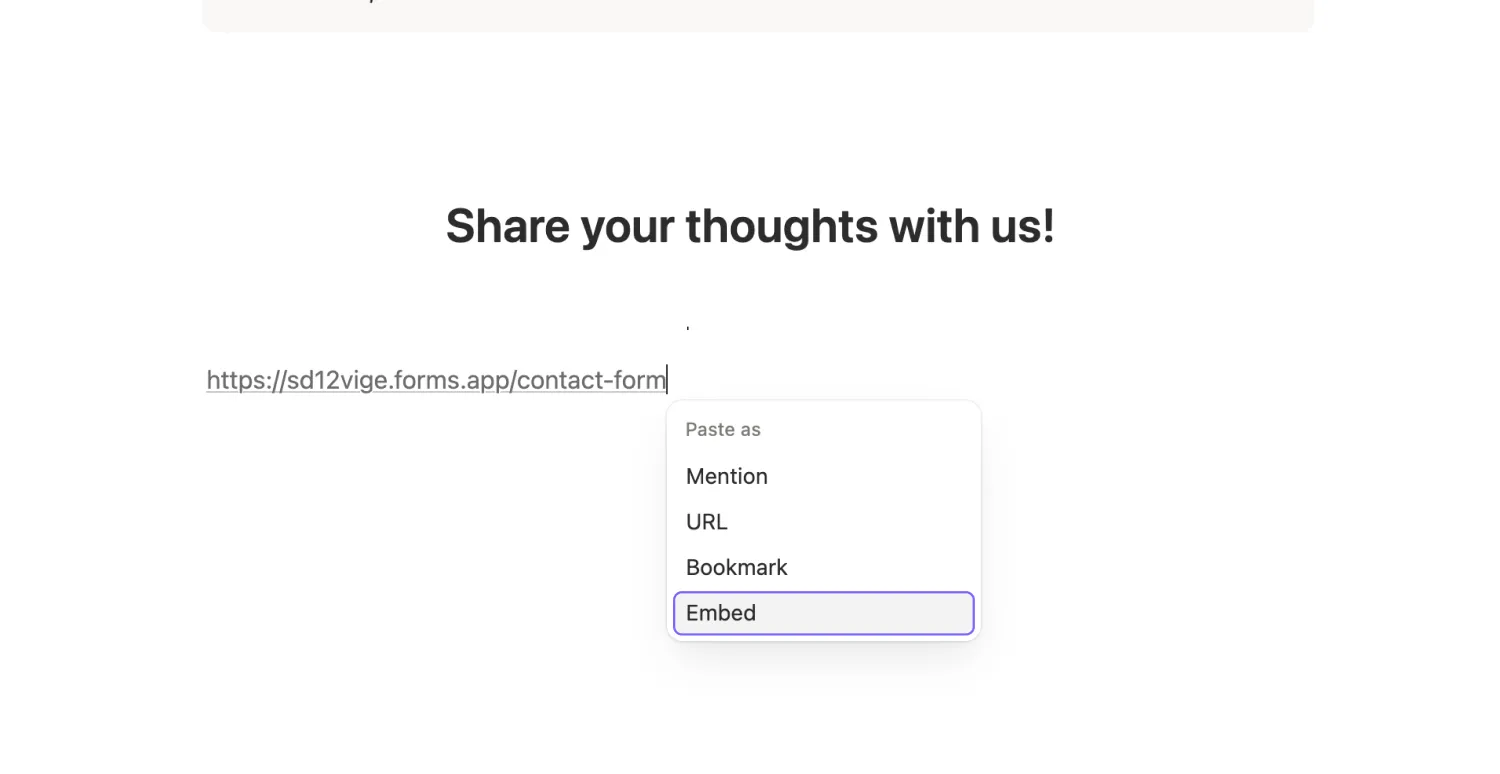Click the small mark above the URL
Image resolution: width=1500 pixels, height=774 pixels.
[687, 324]
